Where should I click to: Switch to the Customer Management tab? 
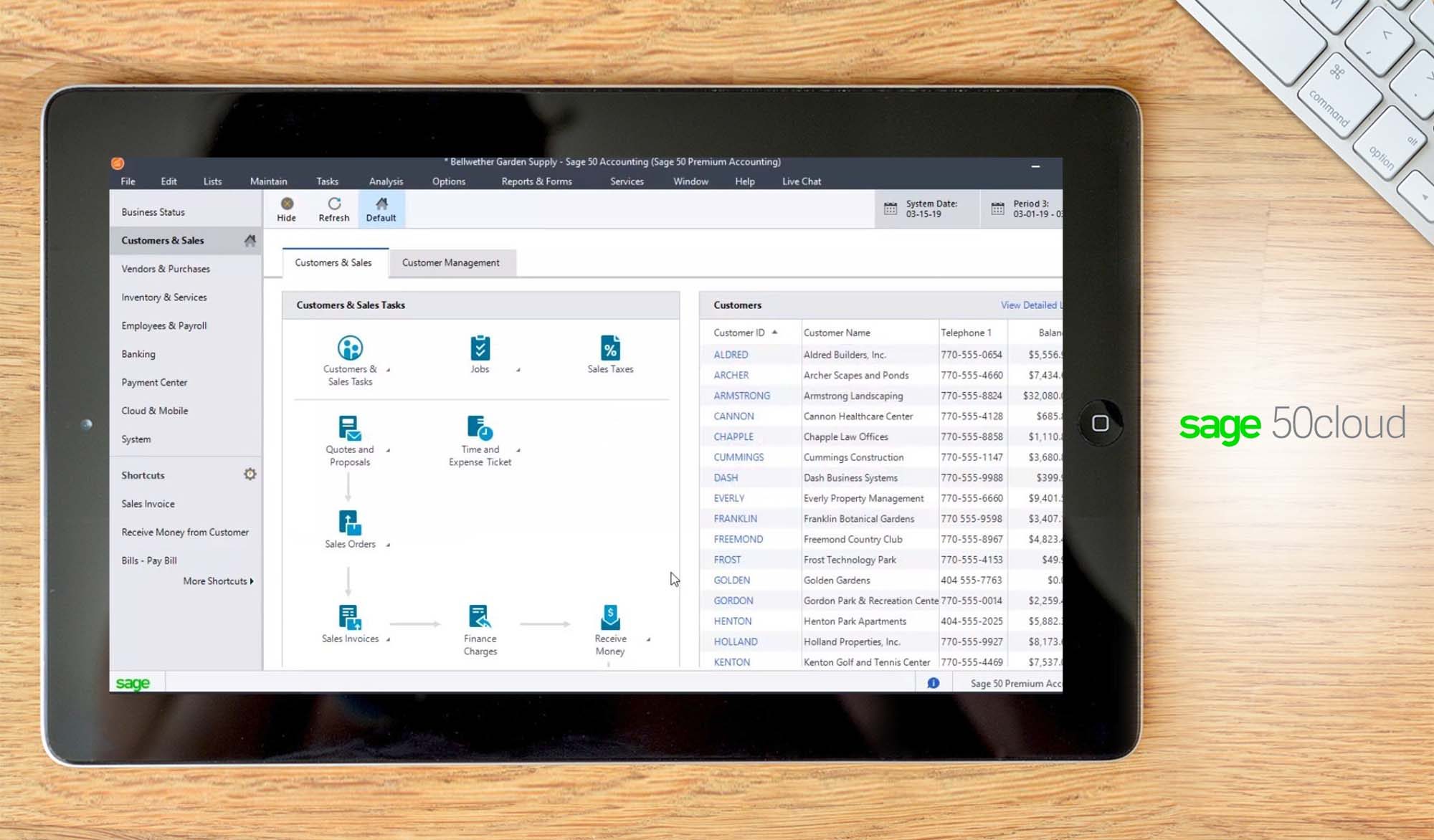pyautogui.click(x=452, y=262)
